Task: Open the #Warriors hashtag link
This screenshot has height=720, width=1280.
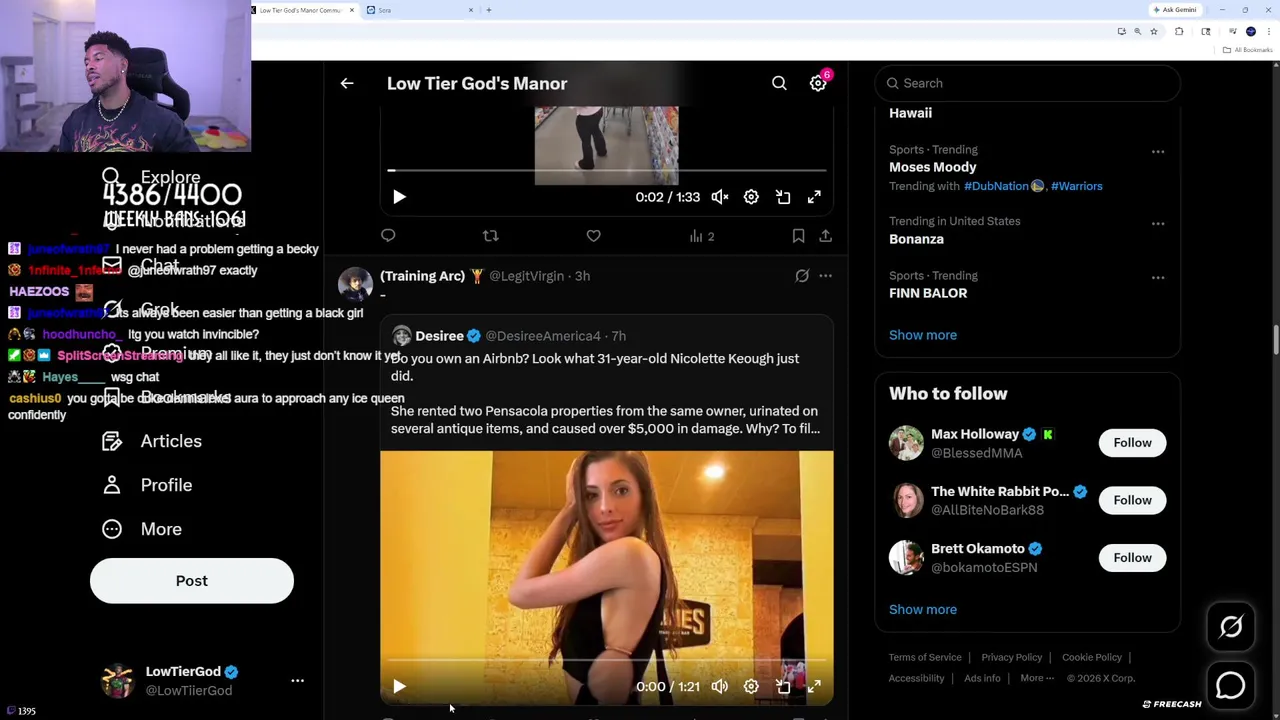Action: coord(1077,186)
